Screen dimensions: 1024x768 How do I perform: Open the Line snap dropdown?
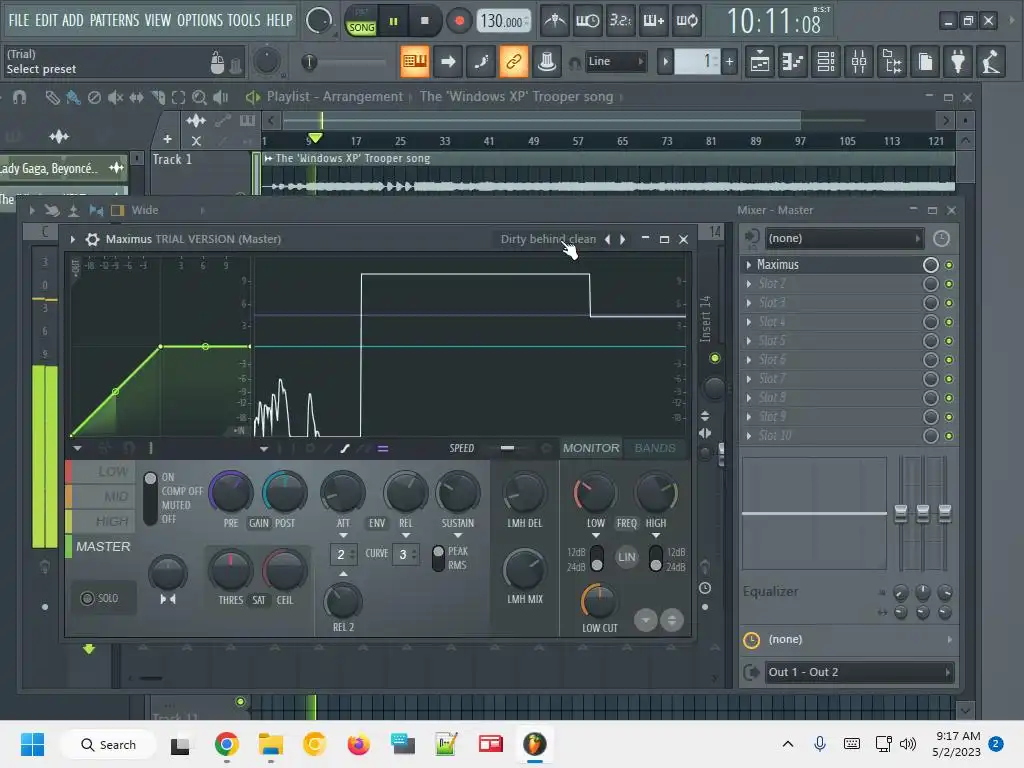tap(615, 61)
